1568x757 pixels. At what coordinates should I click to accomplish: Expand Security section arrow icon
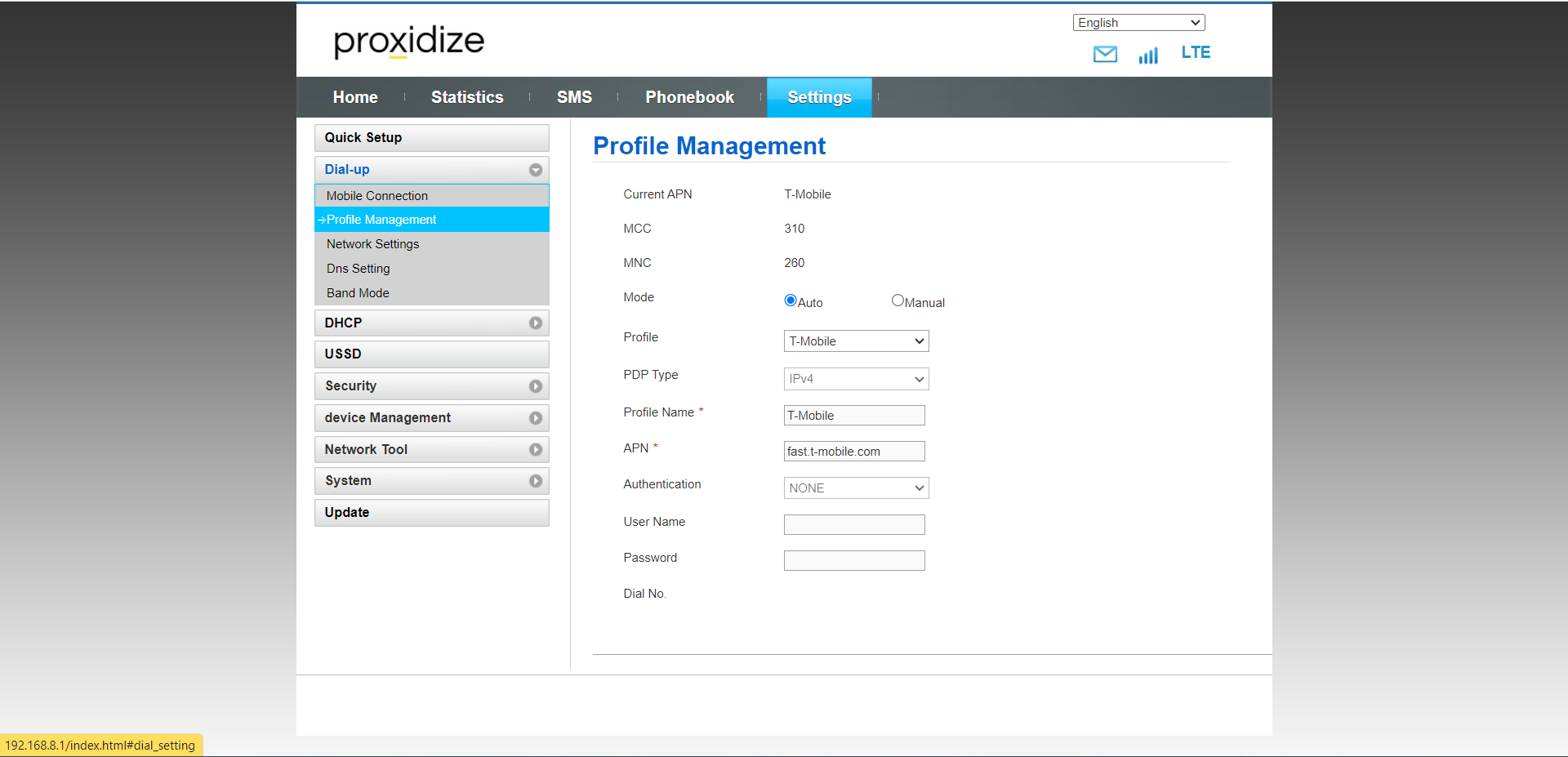click(x=536, y=386)
